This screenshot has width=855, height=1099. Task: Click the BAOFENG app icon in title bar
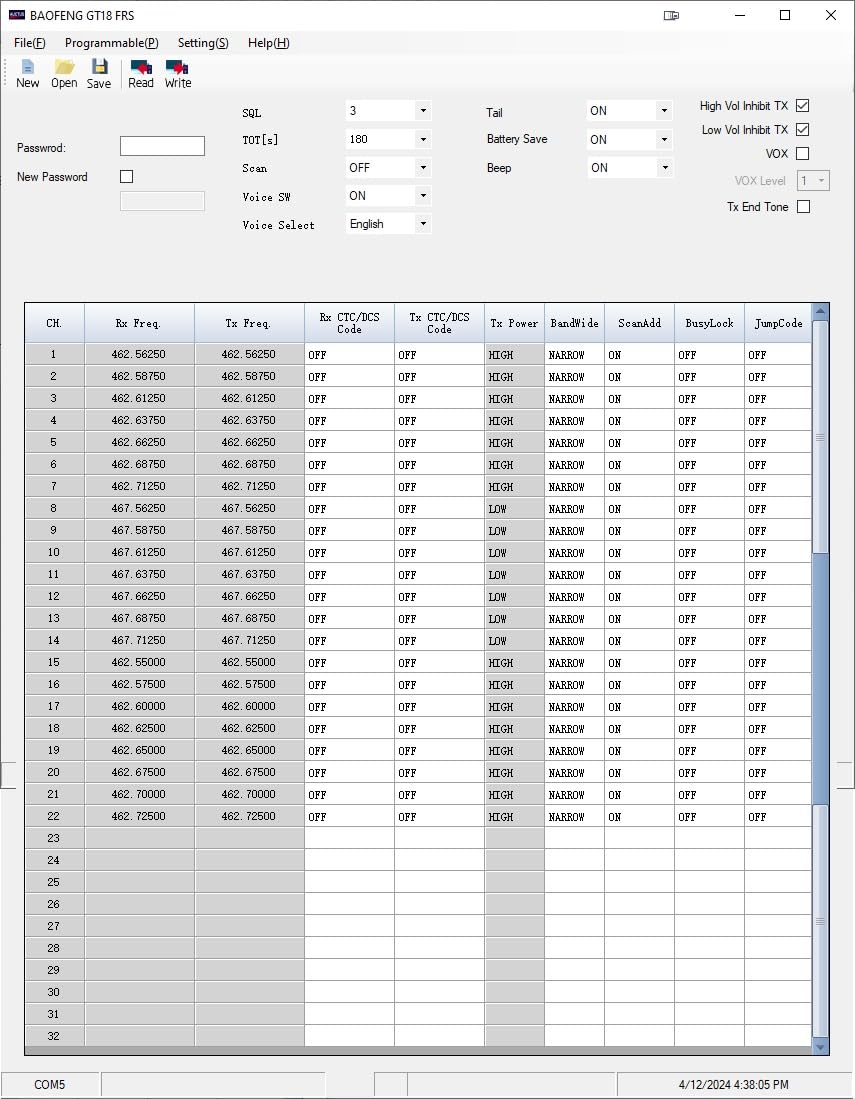(x=16, y=15)
